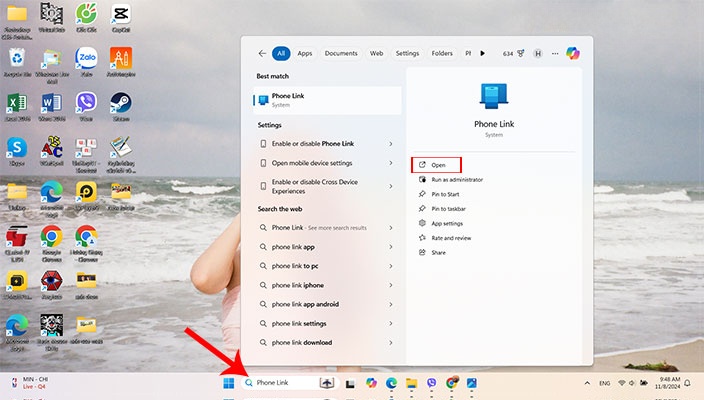This screenshot has width=704, height=400.
Task: Expand Cross Device Experiences result chevron
Action: point(391,186)
